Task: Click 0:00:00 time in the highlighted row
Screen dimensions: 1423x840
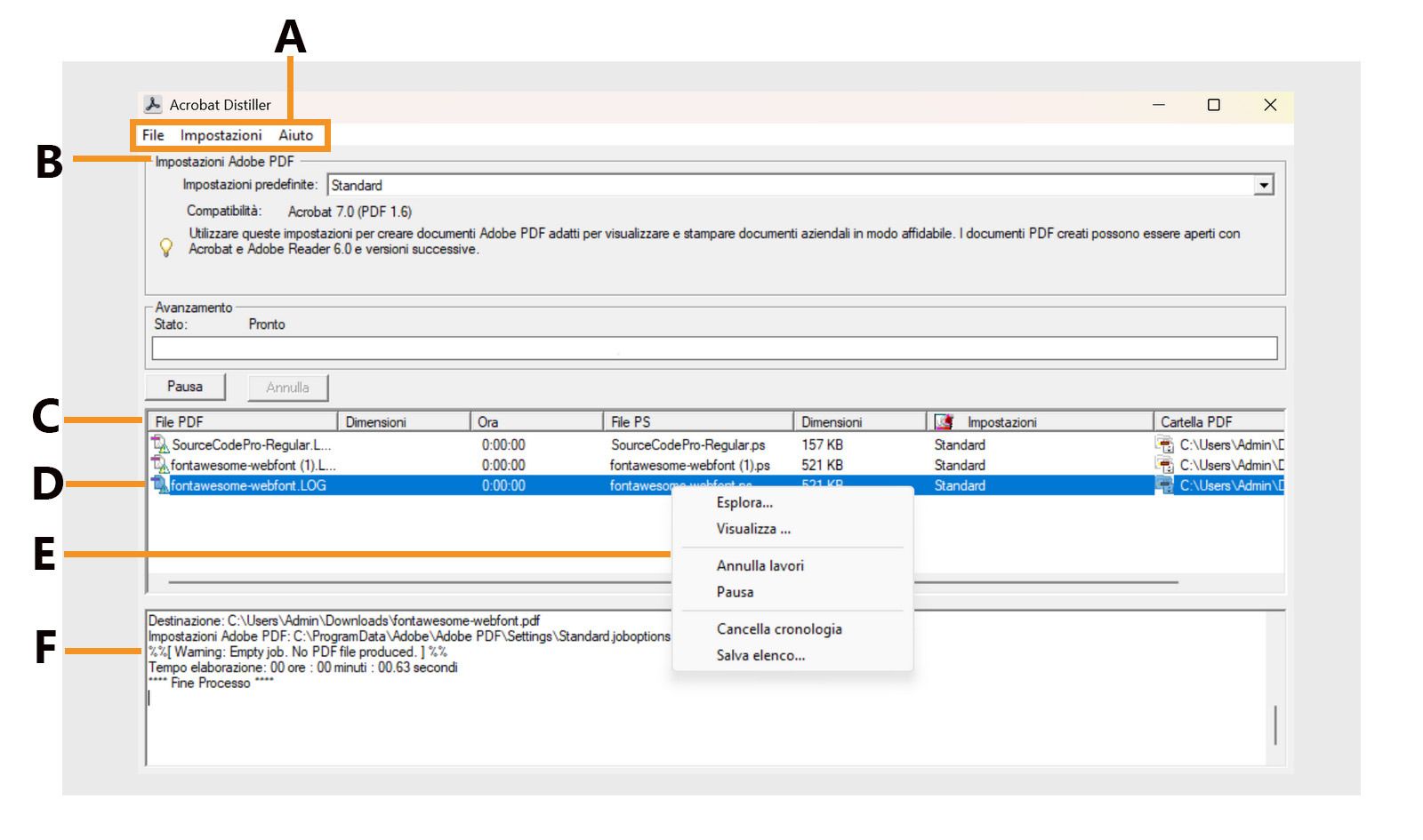Action: click(x=503, y=485)
